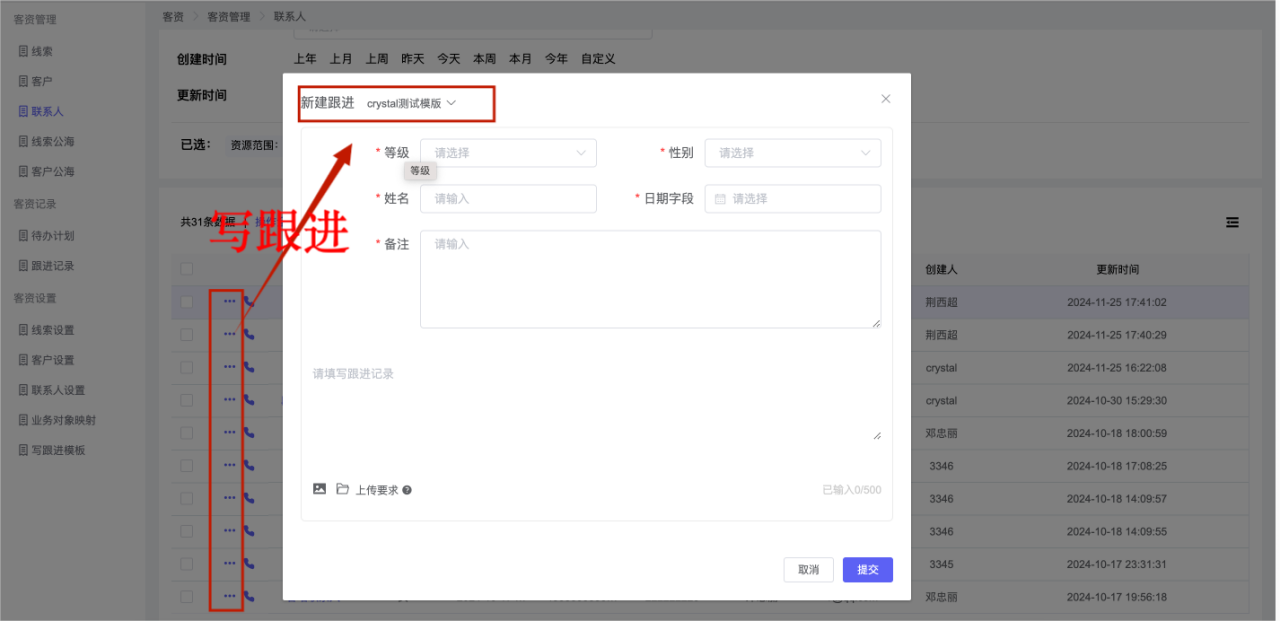Select the 自定义 time filter
Image resolution: width=1280 pixels, height=621 pixels.
click(x=598, y=59)
